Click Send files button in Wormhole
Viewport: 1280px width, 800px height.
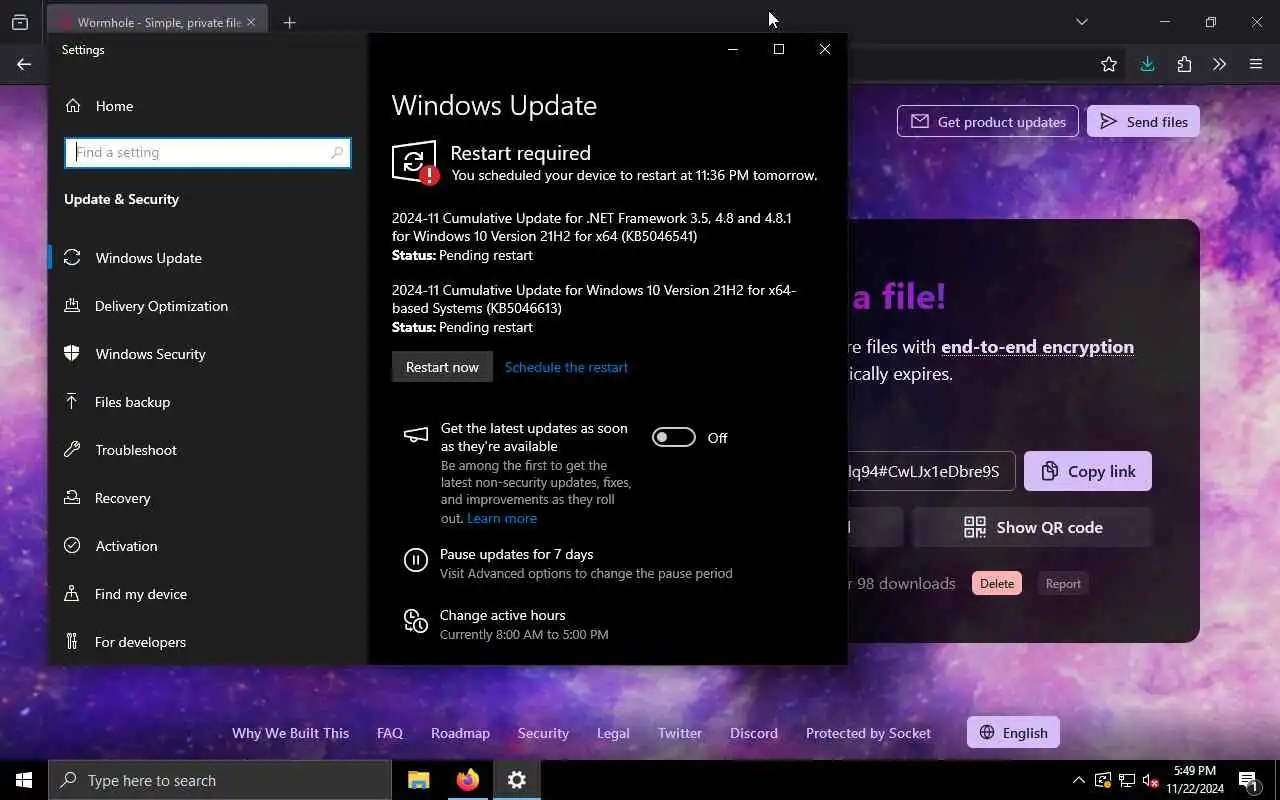click(1143, 122)
